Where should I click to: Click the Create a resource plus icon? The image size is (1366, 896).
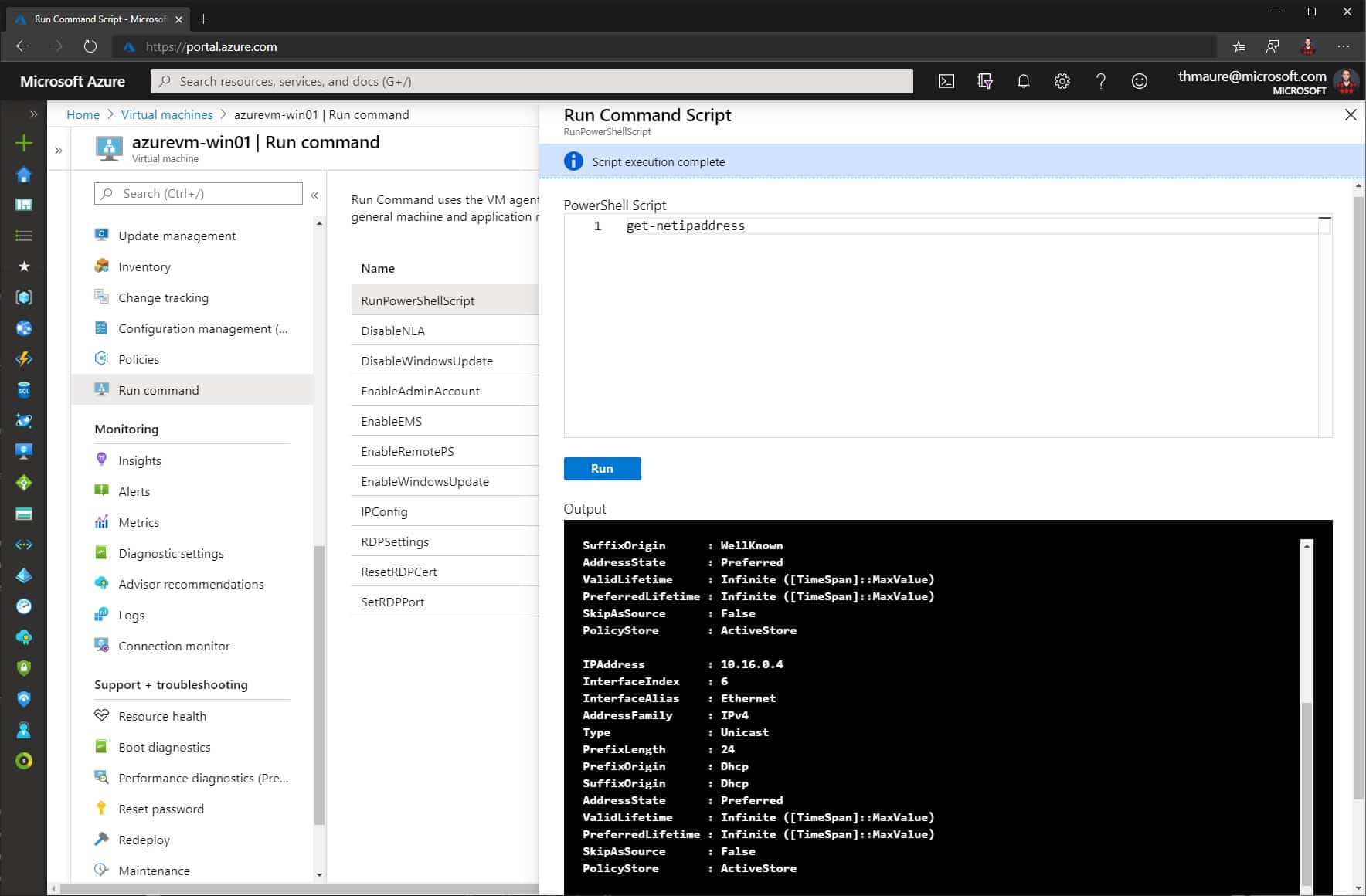[23, 143]
